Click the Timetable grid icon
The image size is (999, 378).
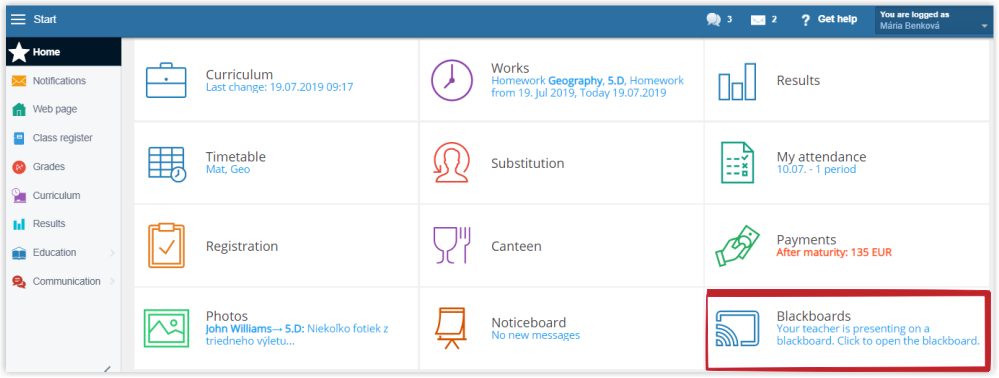167,164
